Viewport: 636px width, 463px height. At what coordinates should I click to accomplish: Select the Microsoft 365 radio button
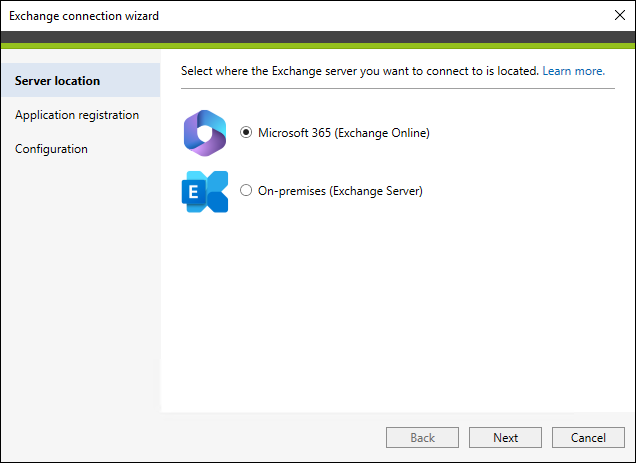click(x=246, y=132)
